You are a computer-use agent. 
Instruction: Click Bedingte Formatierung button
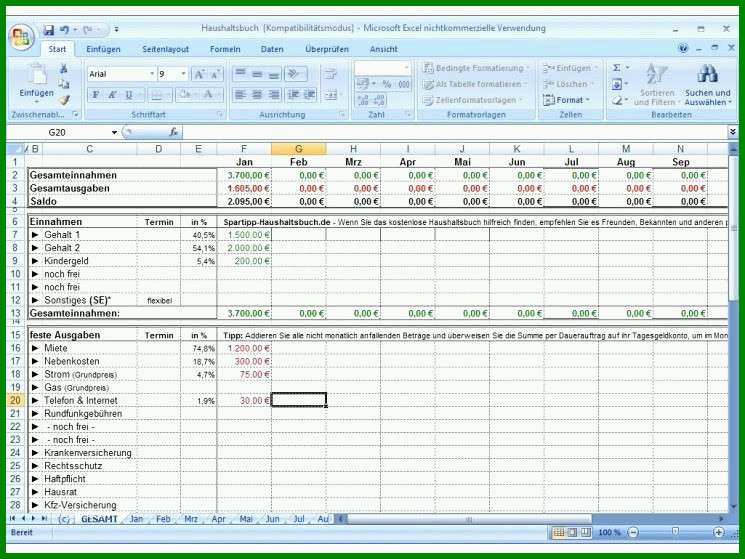click(476, 68)
